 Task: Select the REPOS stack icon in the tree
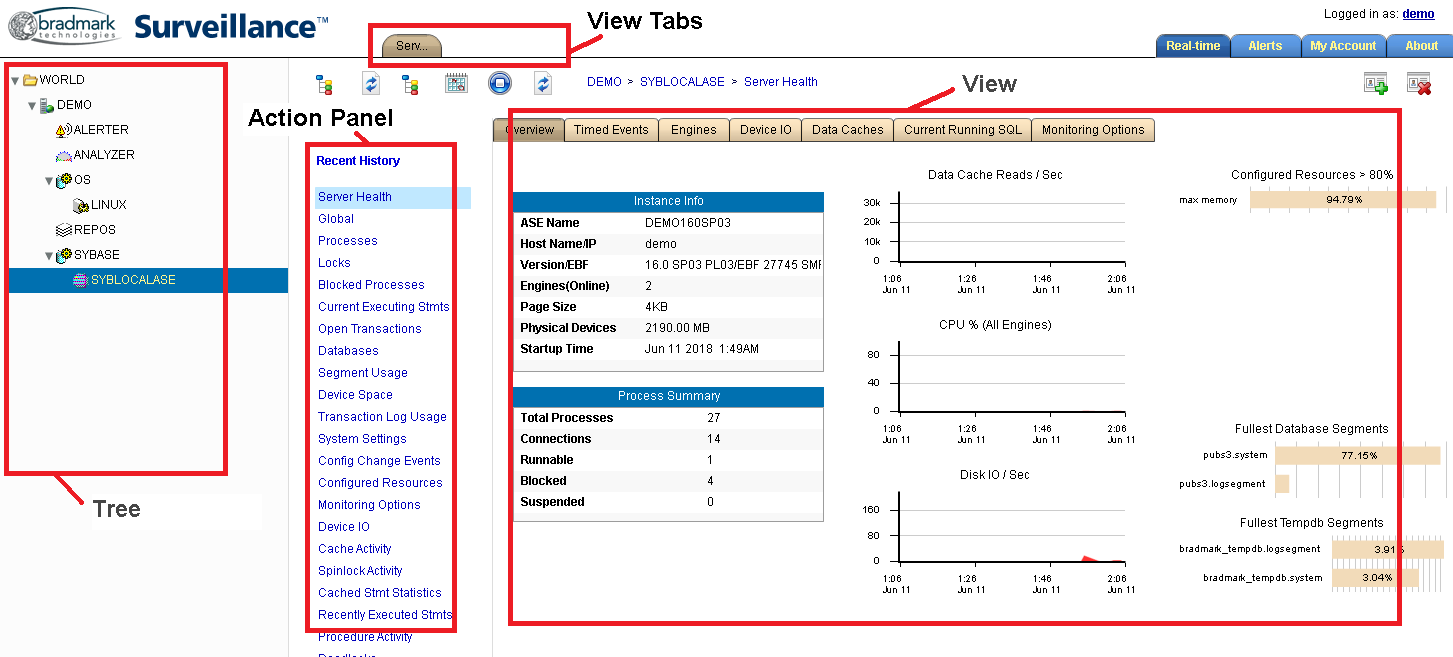click(x=64, y=230)
